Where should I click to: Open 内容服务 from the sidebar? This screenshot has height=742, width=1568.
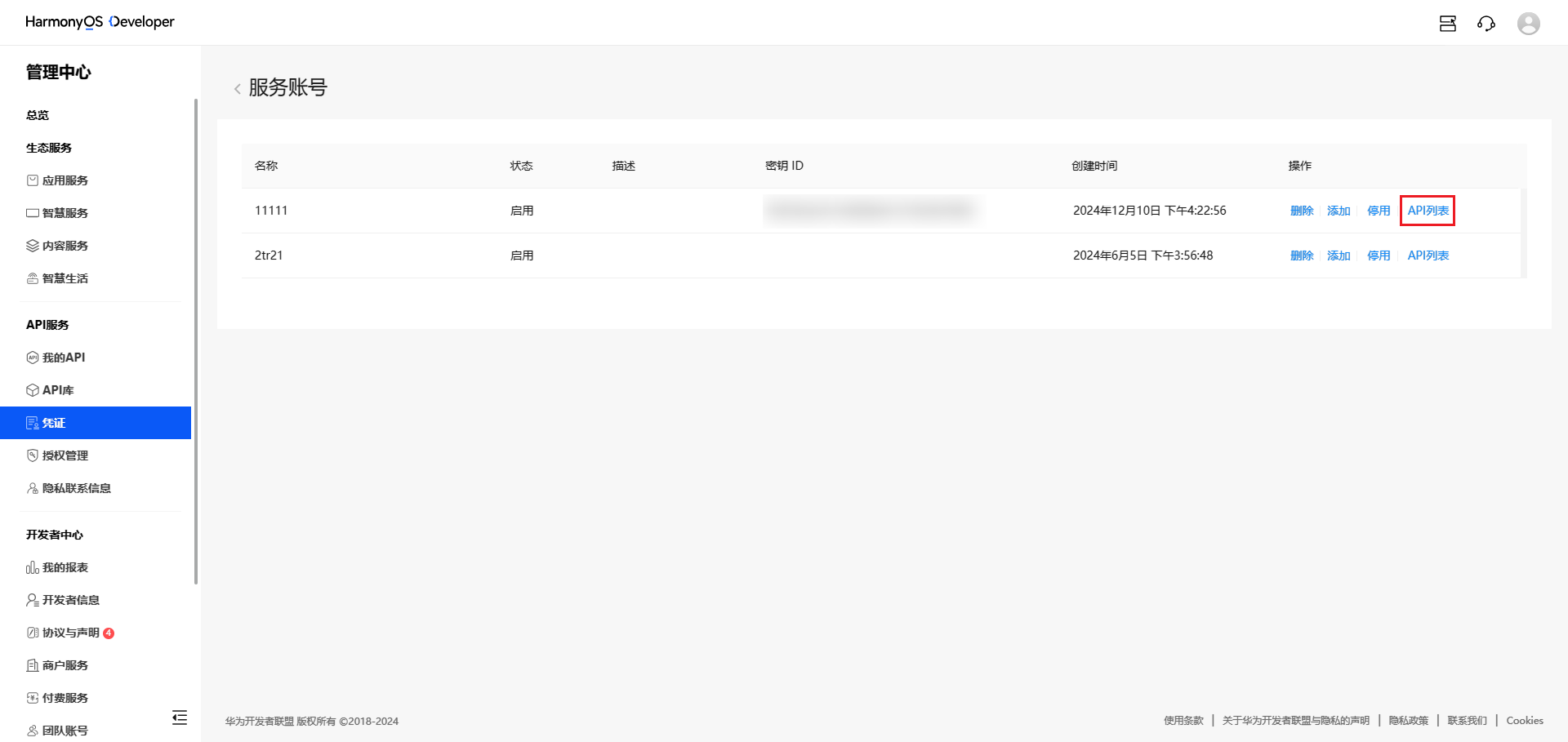[x=66, y=245]
